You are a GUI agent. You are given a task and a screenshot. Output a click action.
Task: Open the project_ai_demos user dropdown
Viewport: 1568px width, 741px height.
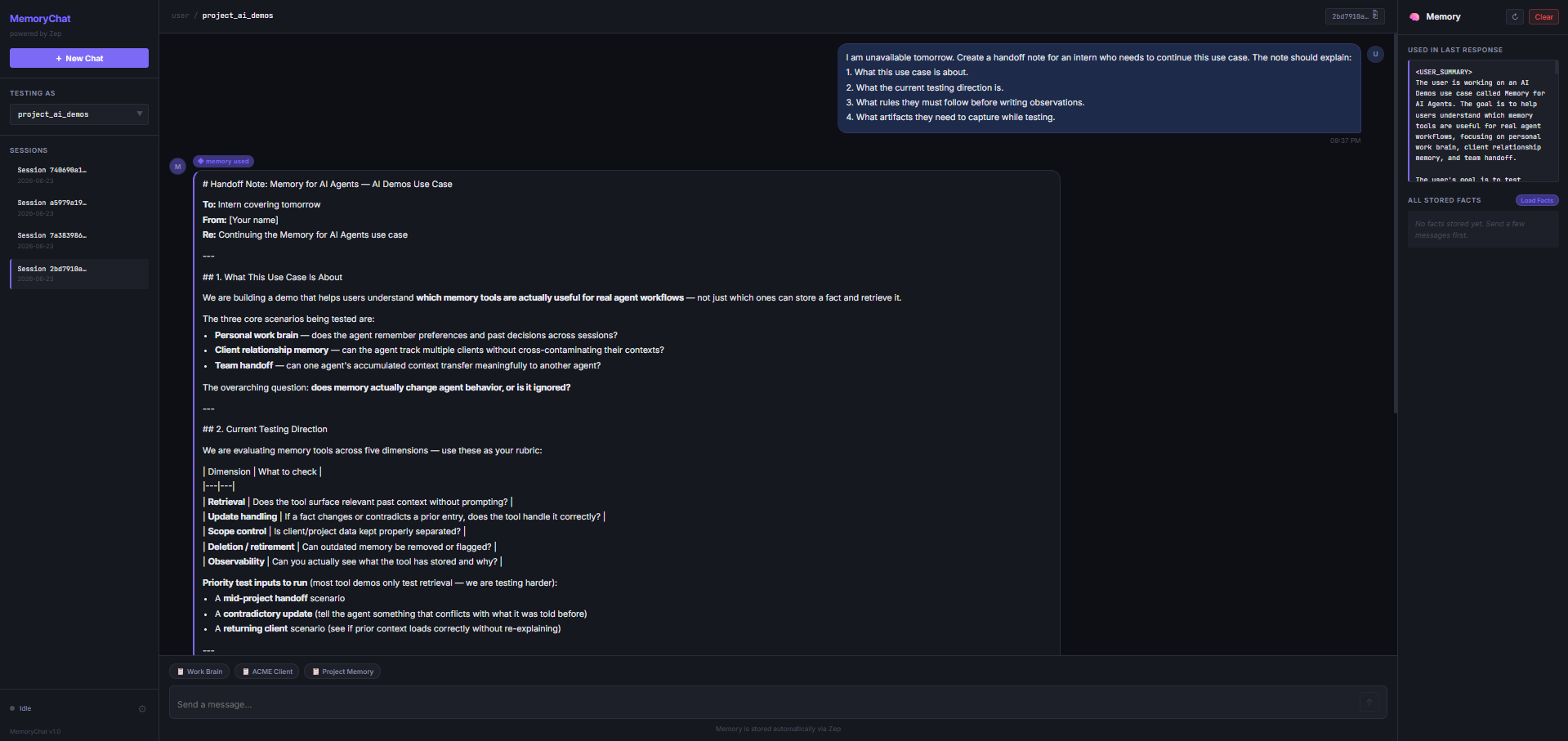click(79, 114)
